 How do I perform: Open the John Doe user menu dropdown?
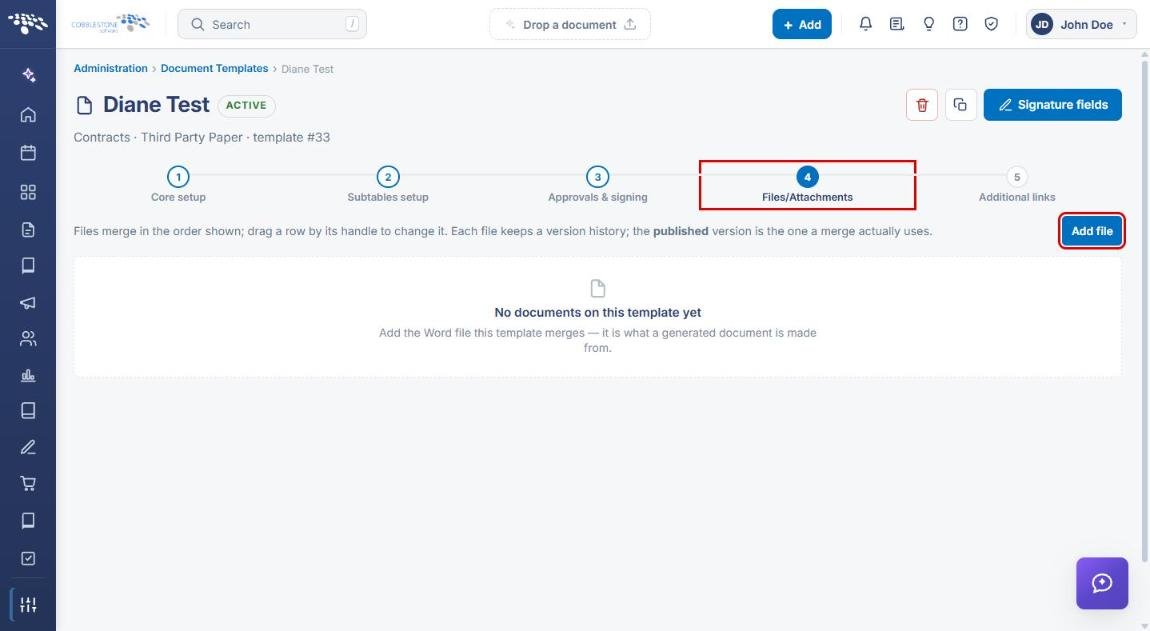click(x=1081, y=24)
